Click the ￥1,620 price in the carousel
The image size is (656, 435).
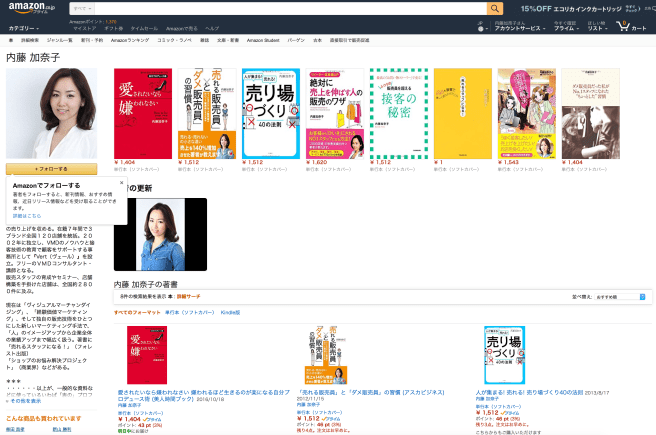pyautogui.click(x=317, y=162)
